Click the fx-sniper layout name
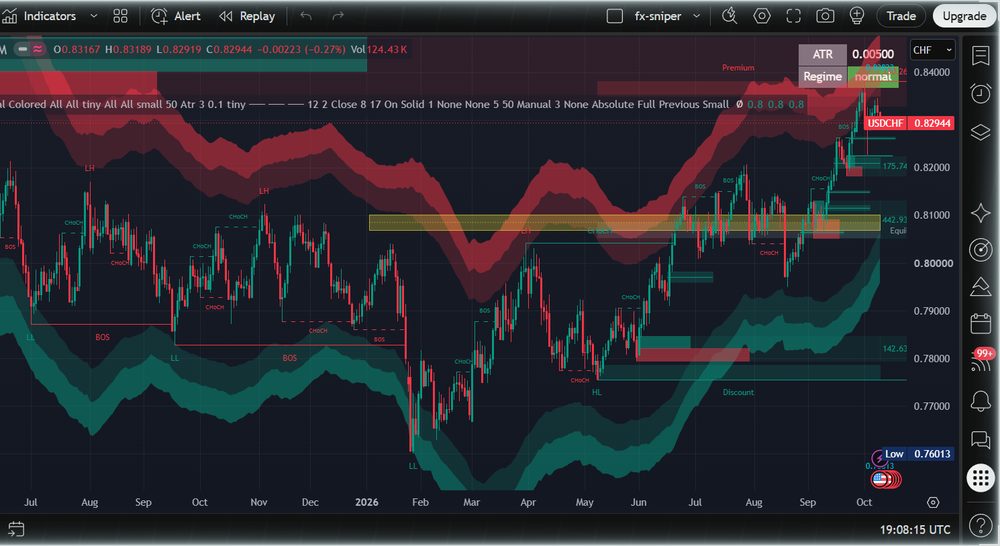 658,16
